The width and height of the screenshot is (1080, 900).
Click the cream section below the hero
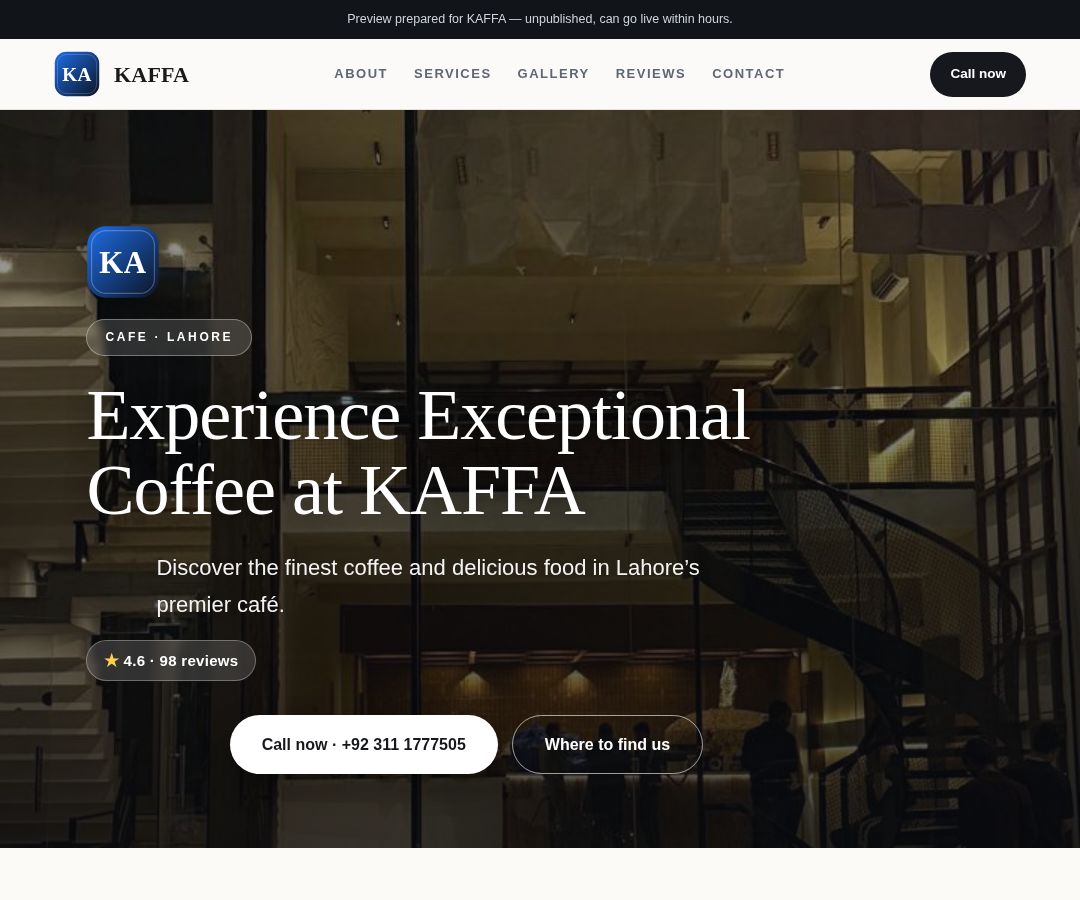click(x=540, y=874)
